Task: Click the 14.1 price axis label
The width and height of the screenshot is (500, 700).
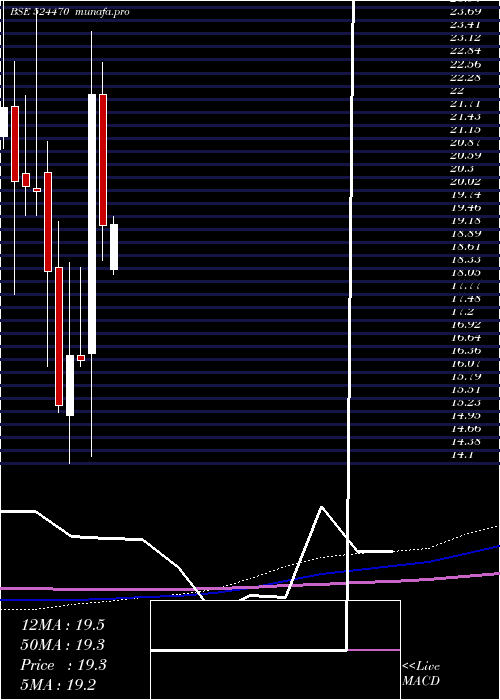Action: (x=461, y=455)
